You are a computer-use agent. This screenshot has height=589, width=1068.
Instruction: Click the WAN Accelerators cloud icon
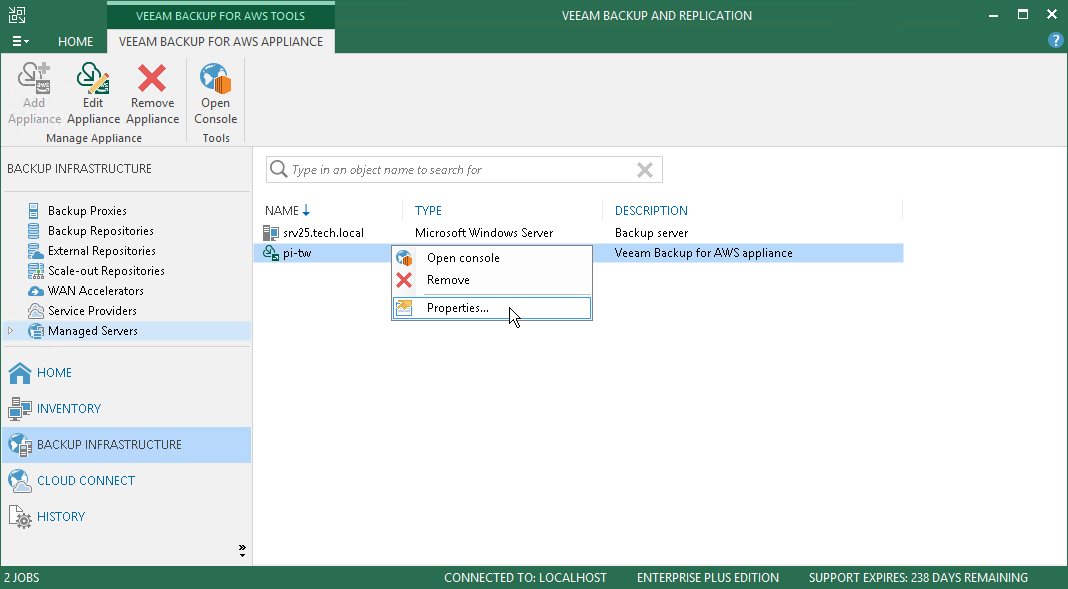click(x=35, y=291)
